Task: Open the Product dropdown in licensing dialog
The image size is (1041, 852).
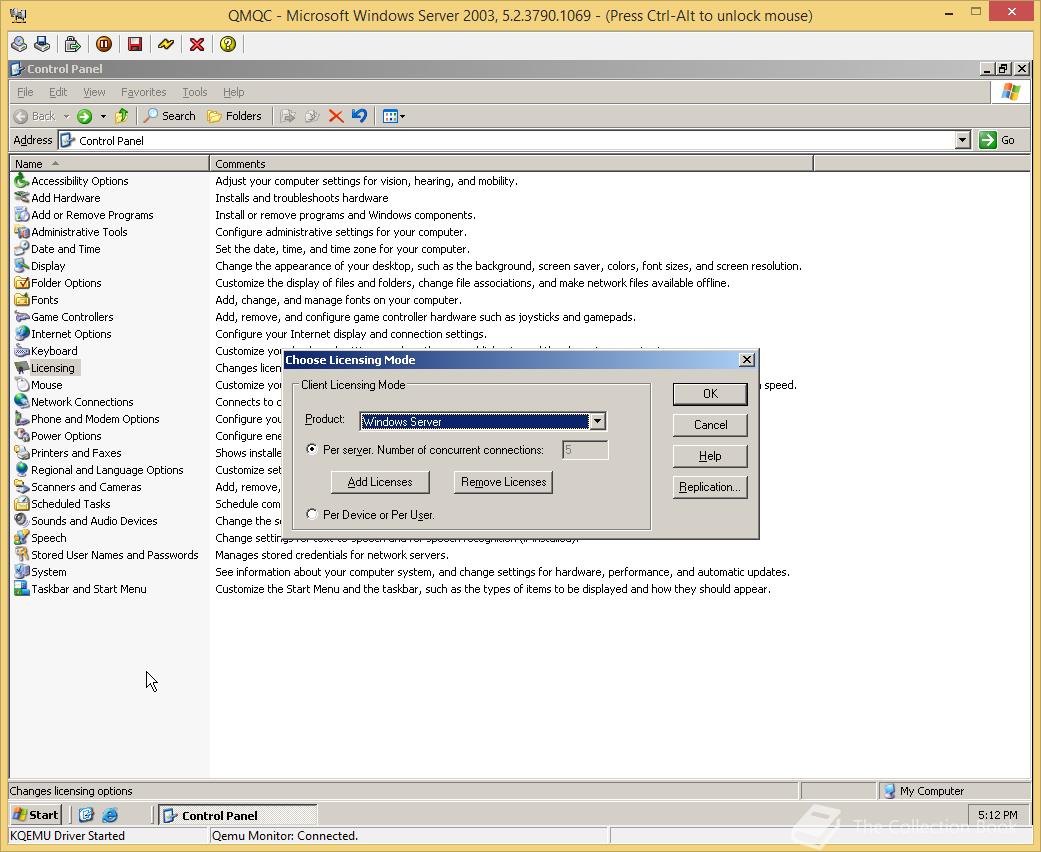Action: [x=598, y=421]
